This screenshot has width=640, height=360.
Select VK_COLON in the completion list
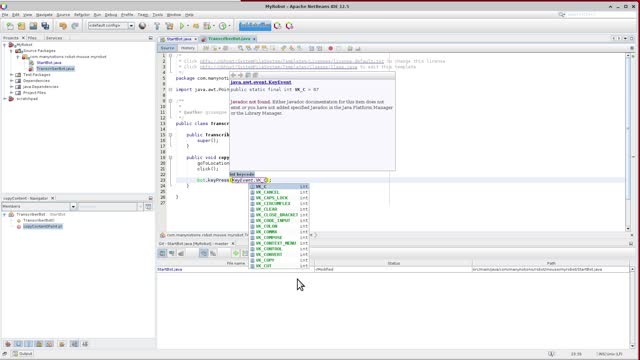tap(279, 226)
